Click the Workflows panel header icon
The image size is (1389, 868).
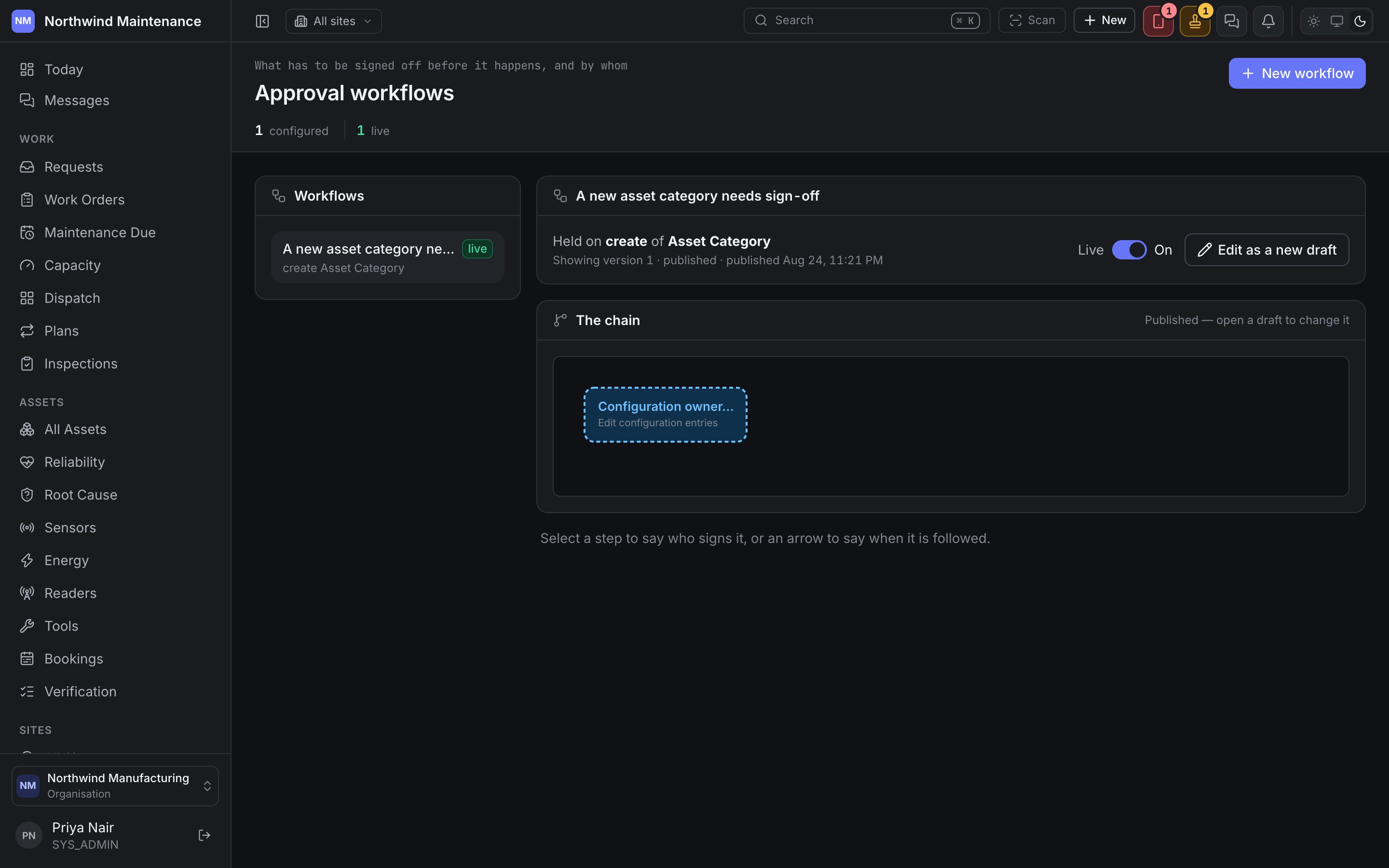click(x=278, y=196)
